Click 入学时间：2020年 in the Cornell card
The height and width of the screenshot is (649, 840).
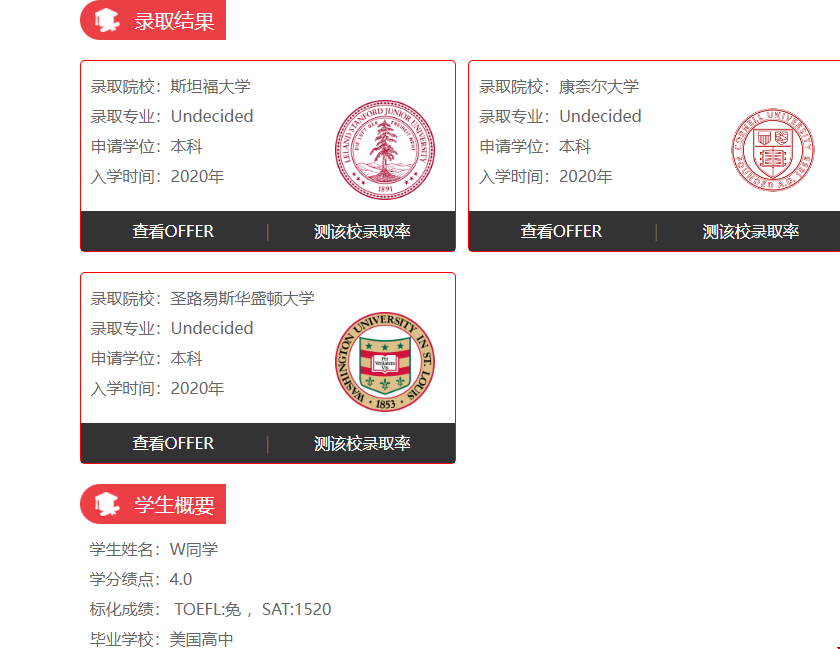pyautogui.click(x=545, y=176)
